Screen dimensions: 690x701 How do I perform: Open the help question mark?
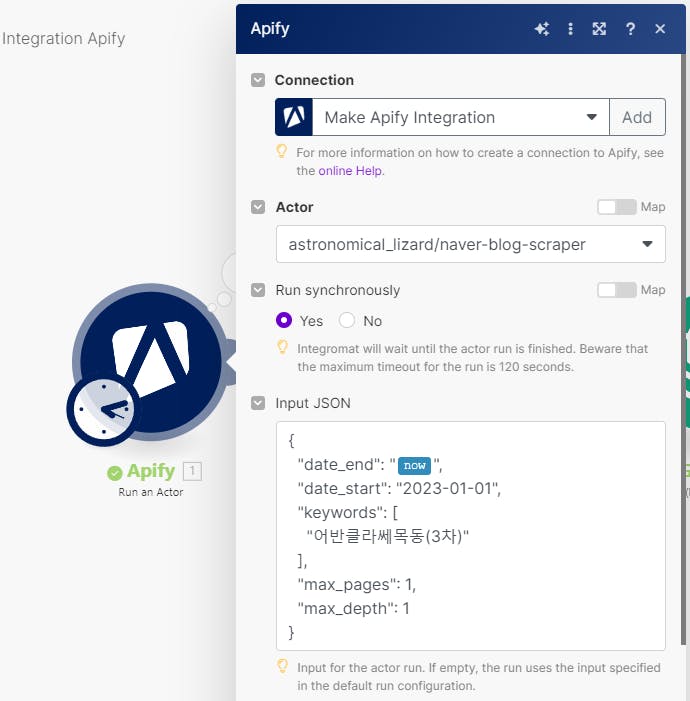(x=630, y=29)
